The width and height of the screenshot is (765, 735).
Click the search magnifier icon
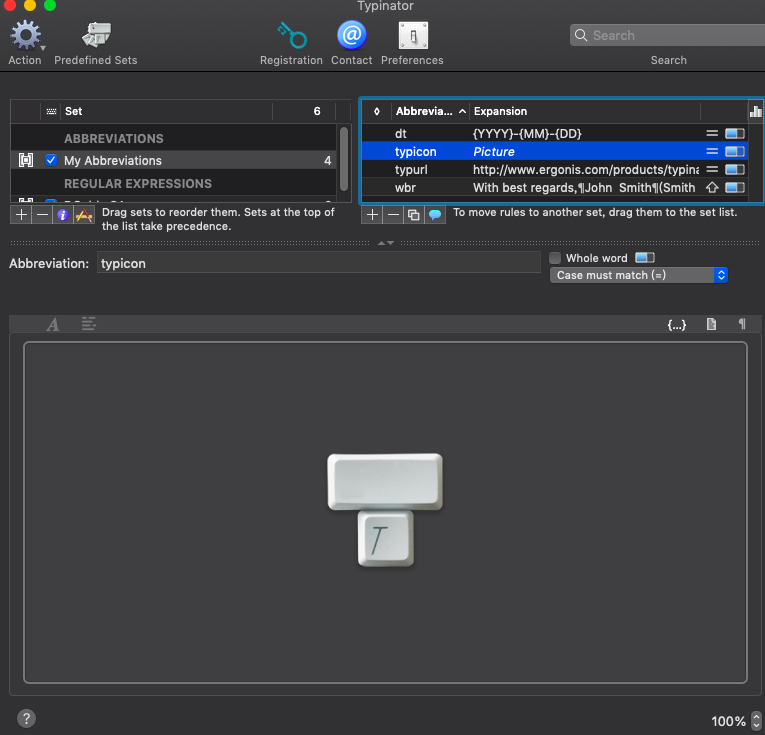581,35
